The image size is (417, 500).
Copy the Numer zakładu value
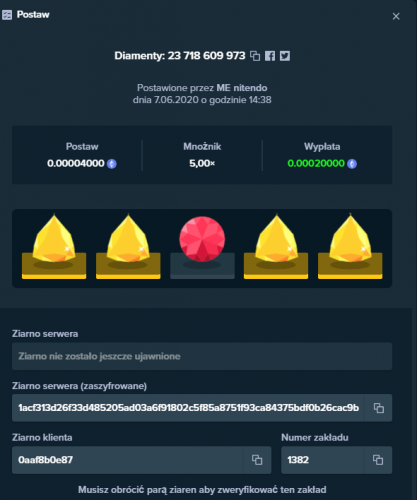(x=378, y=460)
